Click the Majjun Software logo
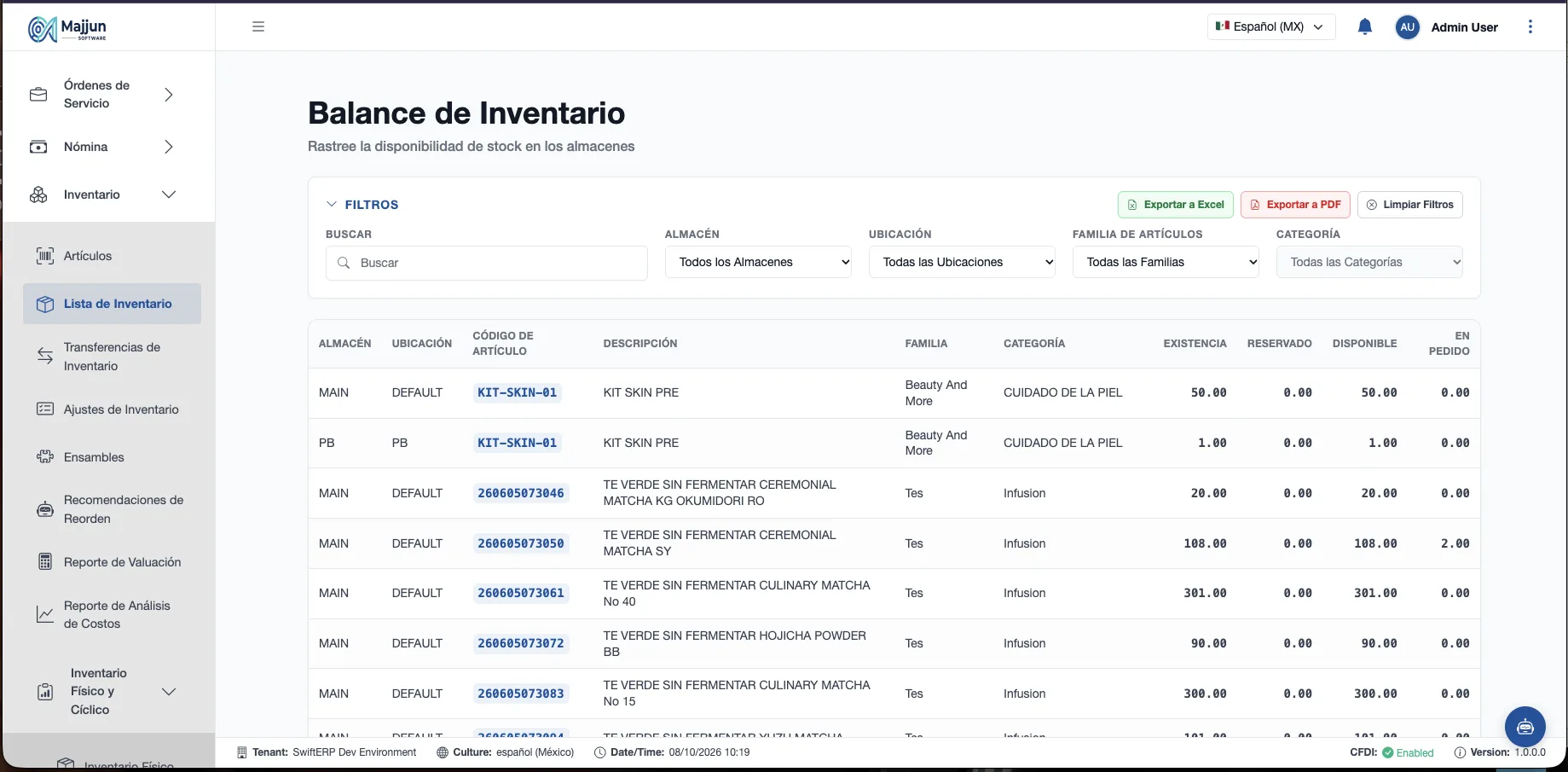The width and height of the screenshot is (1568, 772). click(67, 28)
